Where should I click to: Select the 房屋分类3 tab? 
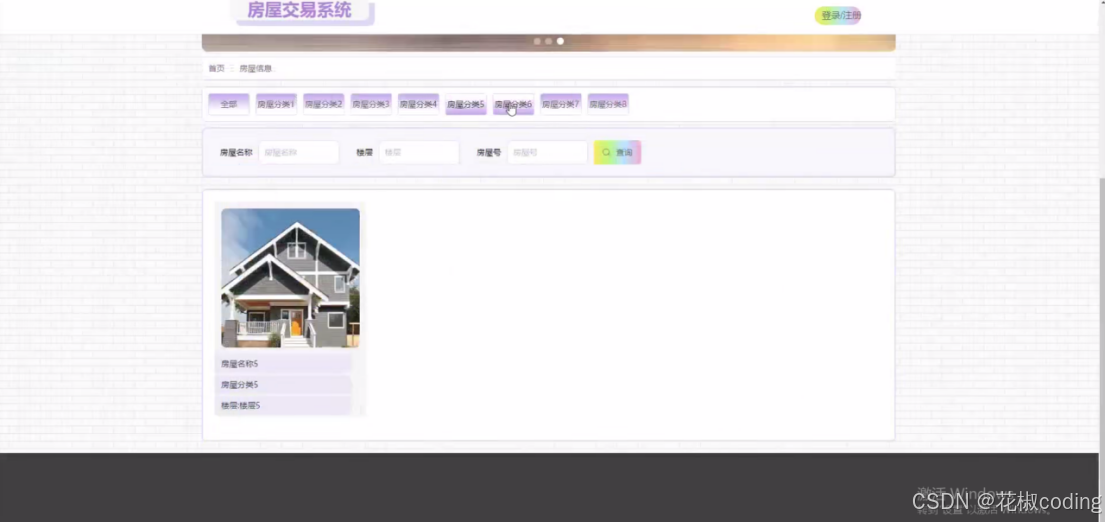(x=371, y=104)
